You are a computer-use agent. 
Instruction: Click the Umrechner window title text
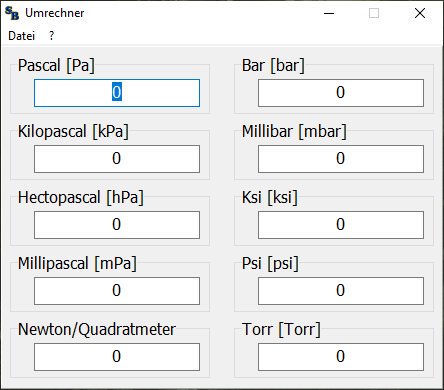[55, 13]
